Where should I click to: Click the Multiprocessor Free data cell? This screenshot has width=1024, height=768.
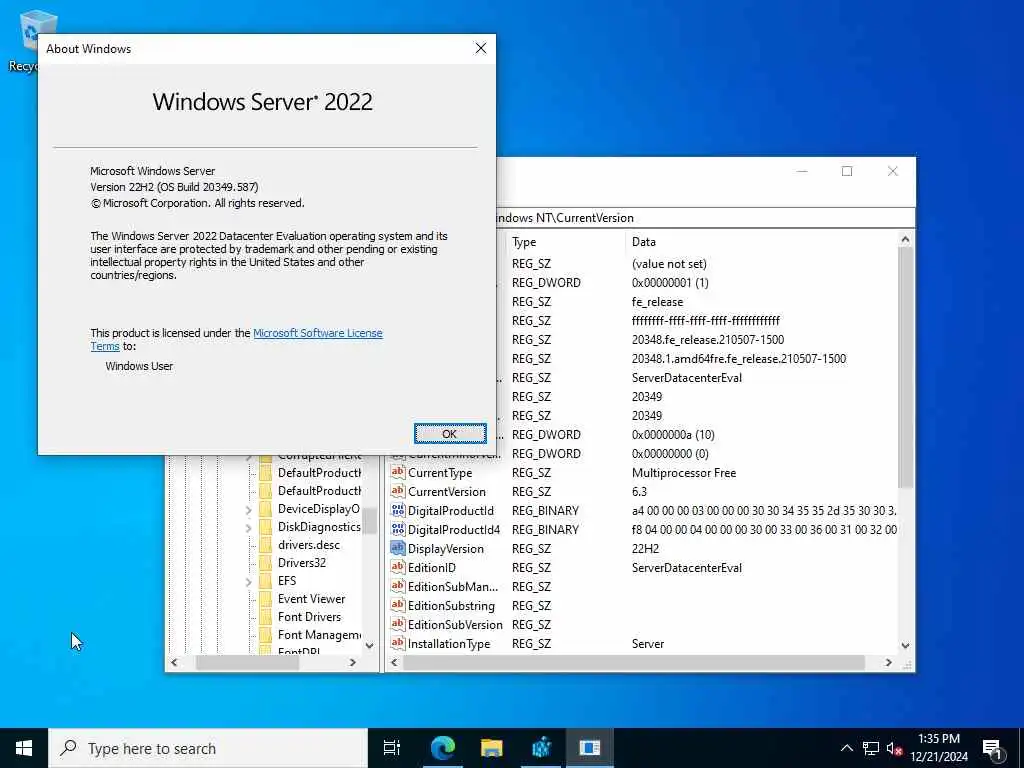click(684, 473)
